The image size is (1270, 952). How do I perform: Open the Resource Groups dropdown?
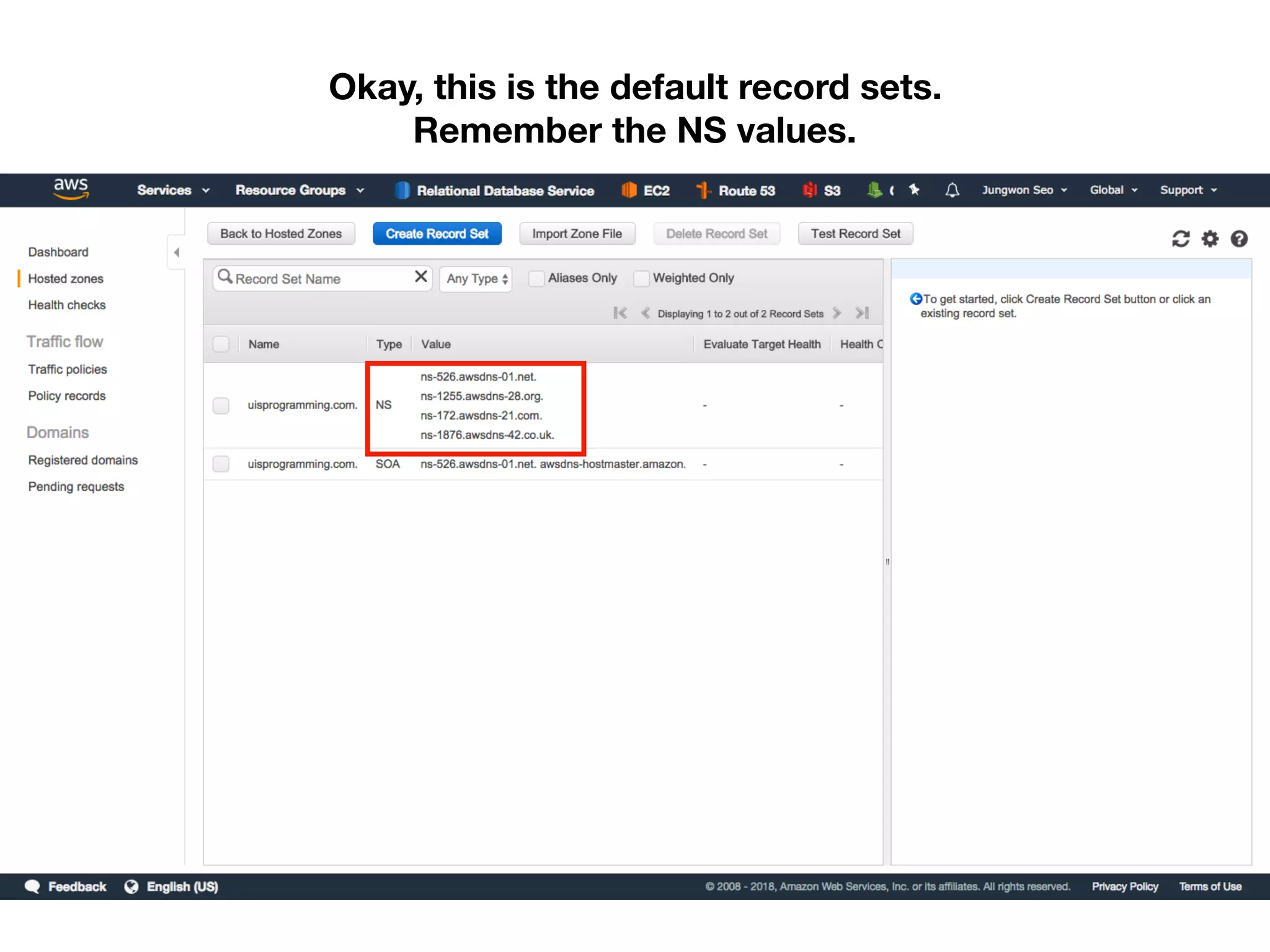pos(300,190)
